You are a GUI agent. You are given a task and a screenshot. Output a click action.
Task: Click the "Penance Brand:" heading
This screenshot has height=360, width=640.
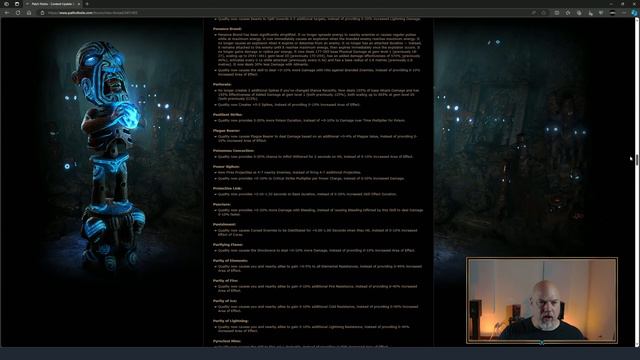tap(227, 29)
